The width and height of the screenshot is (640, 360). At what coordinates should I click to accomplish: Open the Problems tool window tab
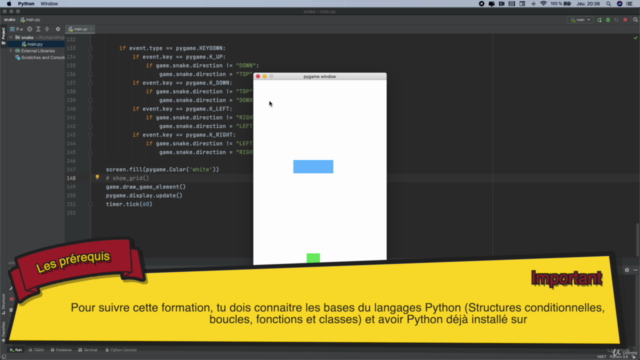point(61,350)
